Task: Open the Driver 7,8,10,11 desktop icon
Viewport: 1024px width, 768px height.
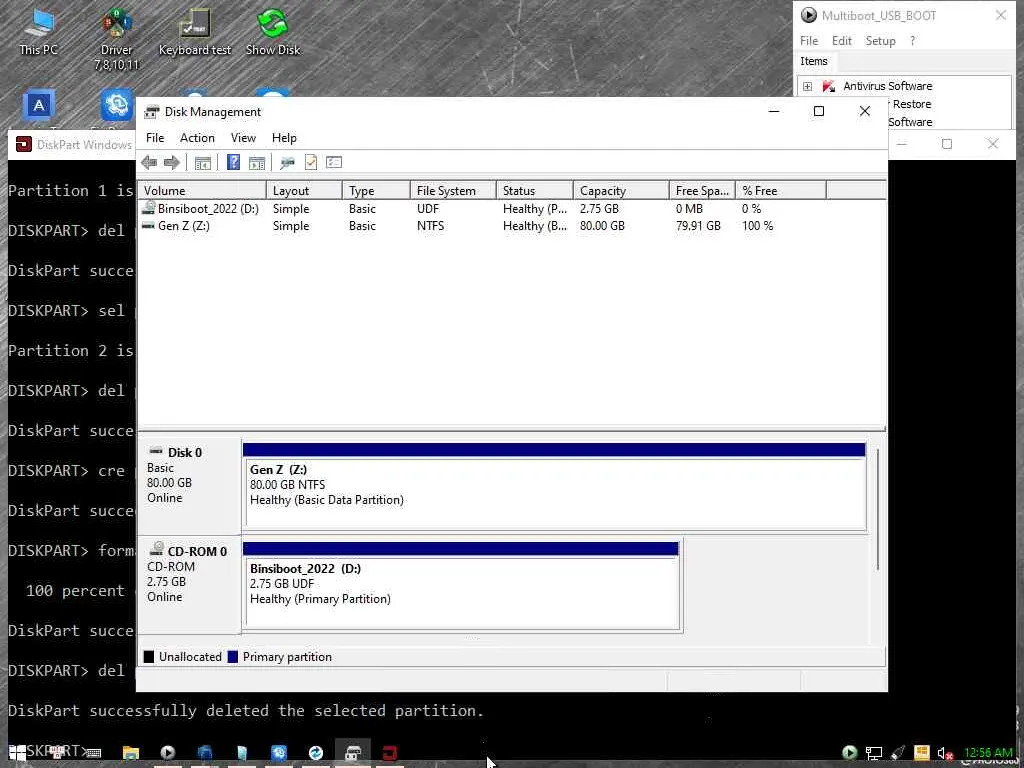Action: tap(116, 39)
